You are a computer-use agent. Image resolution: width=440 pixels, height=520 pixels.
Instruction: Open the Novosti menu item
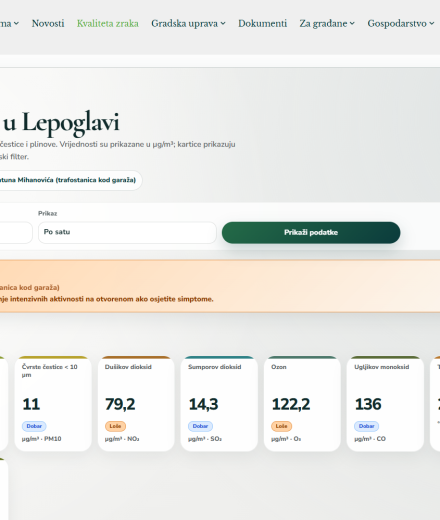(48, 23)
